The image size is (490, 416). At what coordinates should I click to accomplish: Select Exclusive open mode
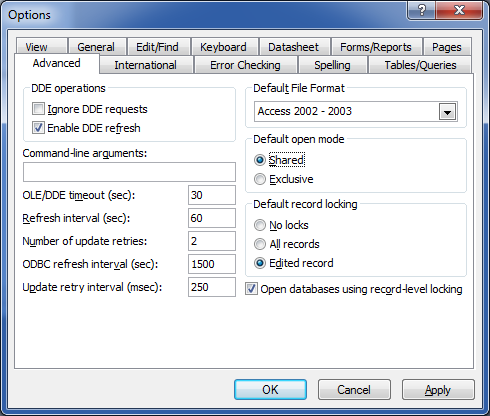click(260, 179)
